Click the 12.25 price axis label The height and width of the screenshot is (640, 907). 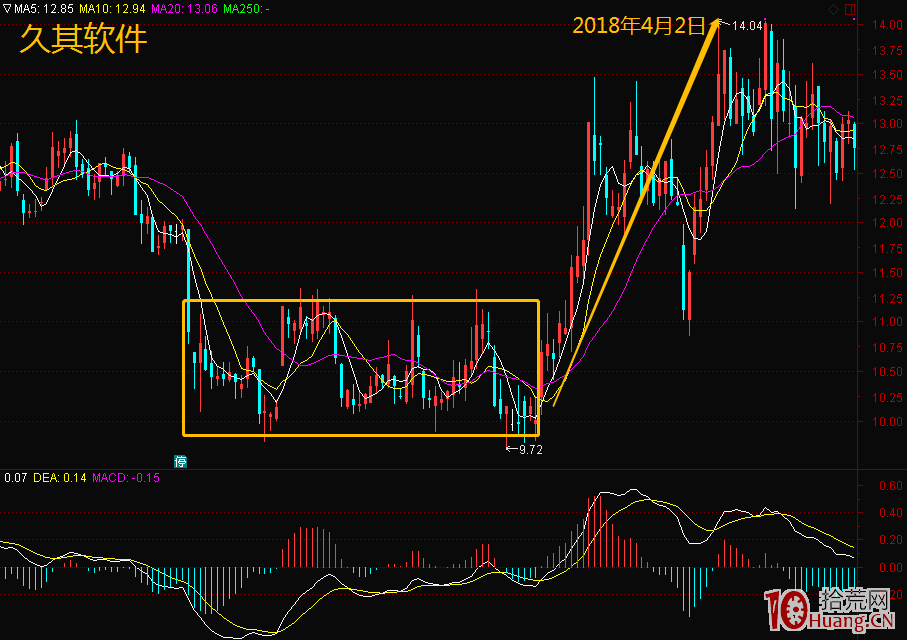(887, 200)
